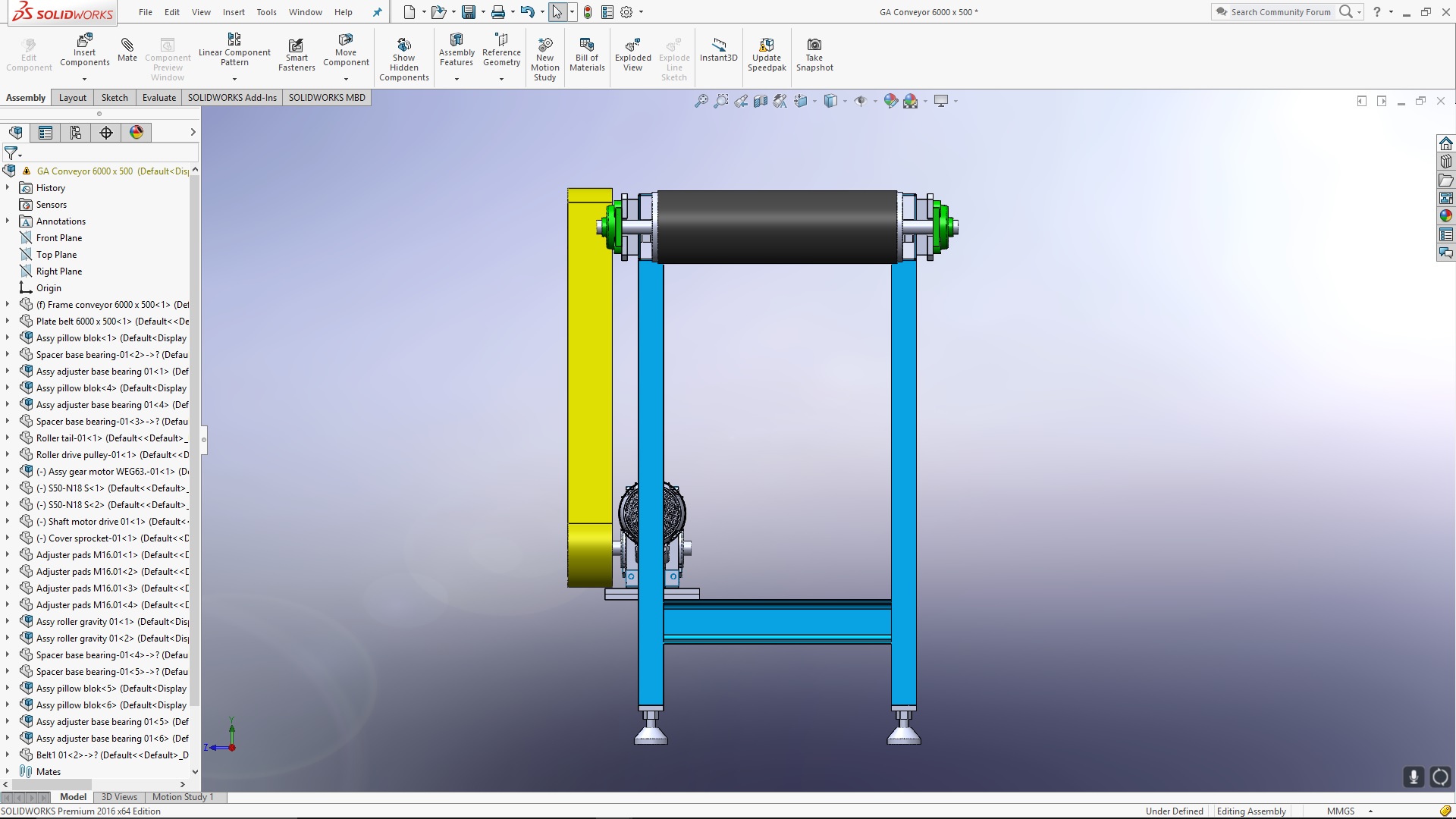Toggle Instant3D mode
Image resolution: width=1456 pixels, height=819 pixels.
718,50
